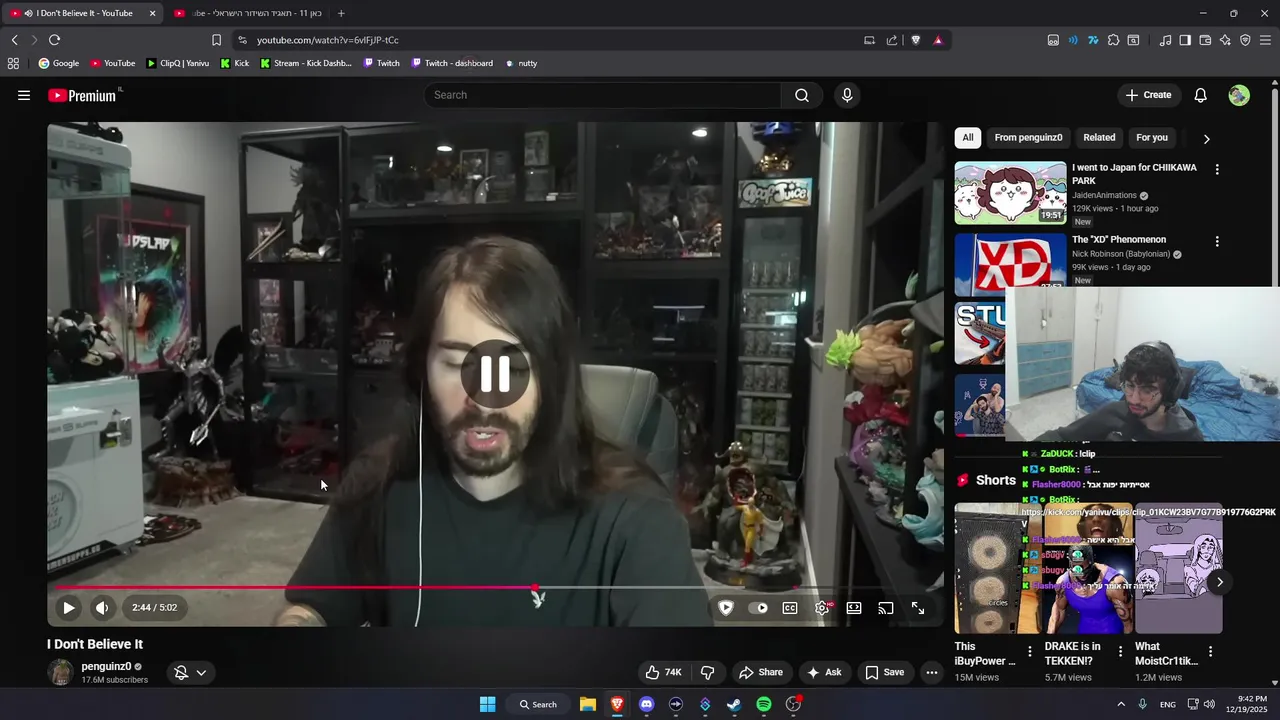Open options for MoistCr1tikal short

click(1210, 652)
